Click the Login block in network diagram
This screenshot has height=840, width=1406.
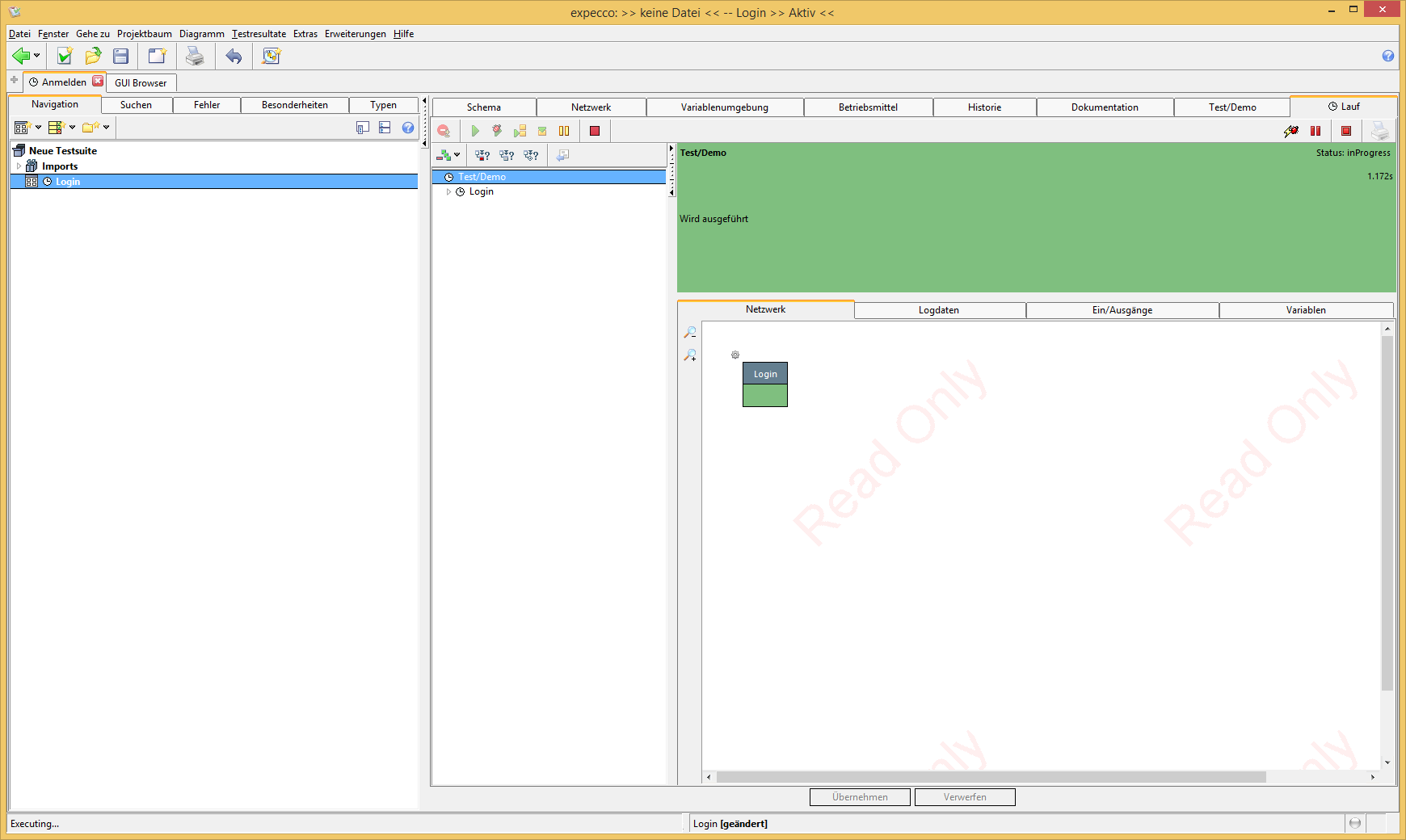pyautogui.click(x=764, y=384)
